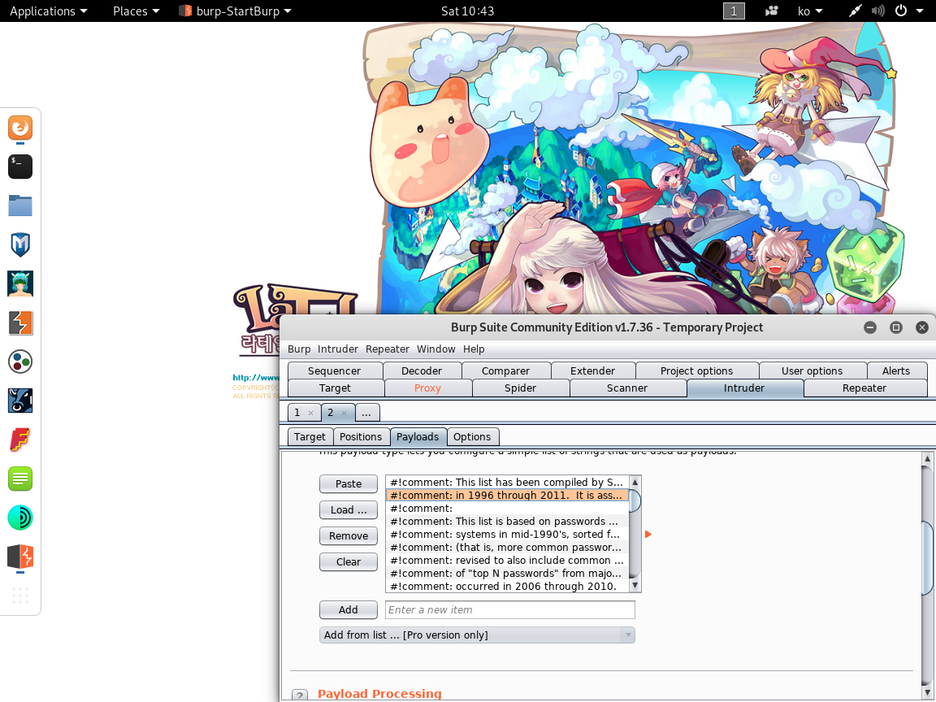
Task: Expand 'Add from list ... [Pro version only]' dropdown
Action: pyautogui.click(x=477, y=635)
